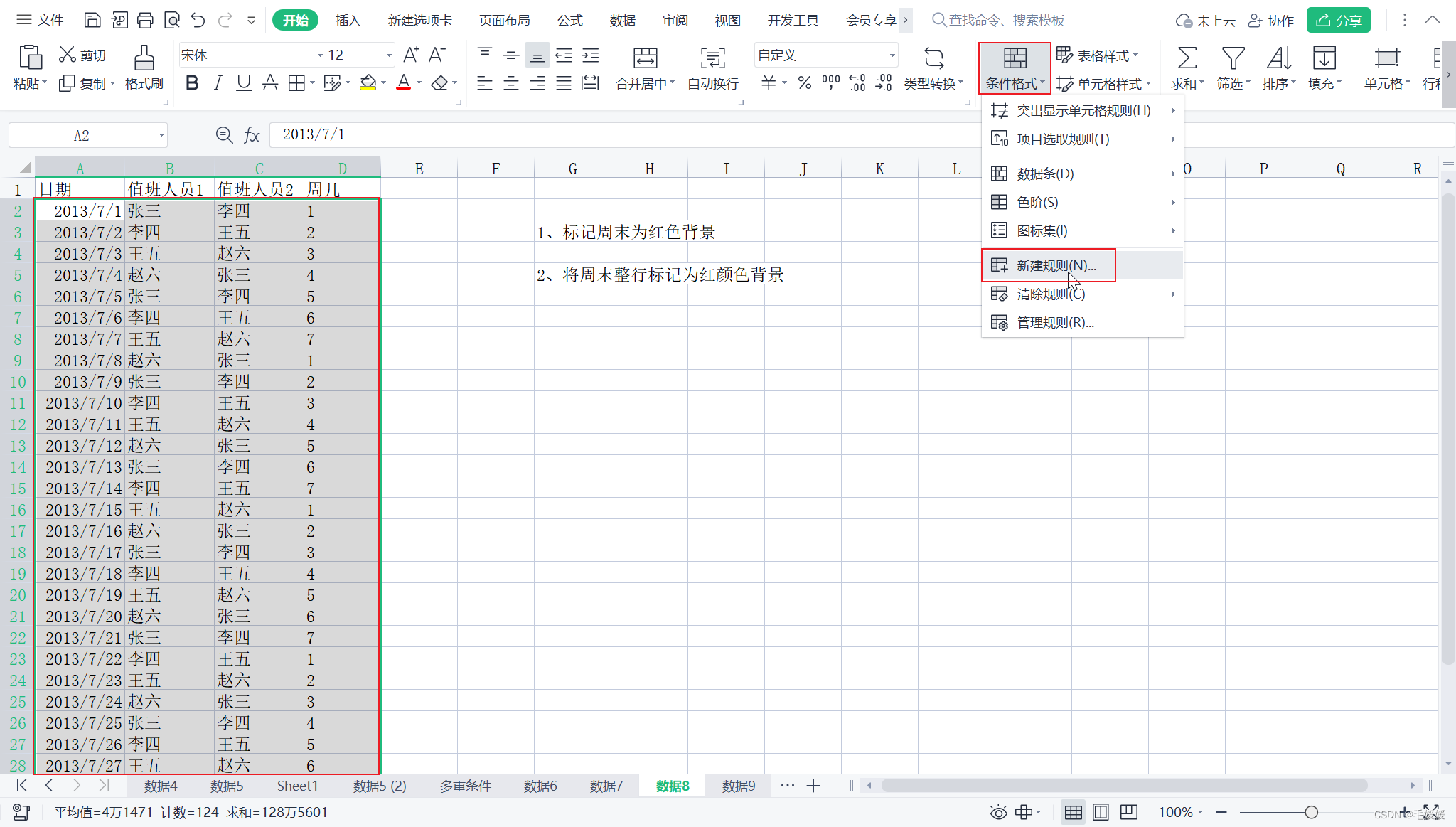Open the number format 自定义 dropdown
1456x827 pixels.
(x=892, y=55)
